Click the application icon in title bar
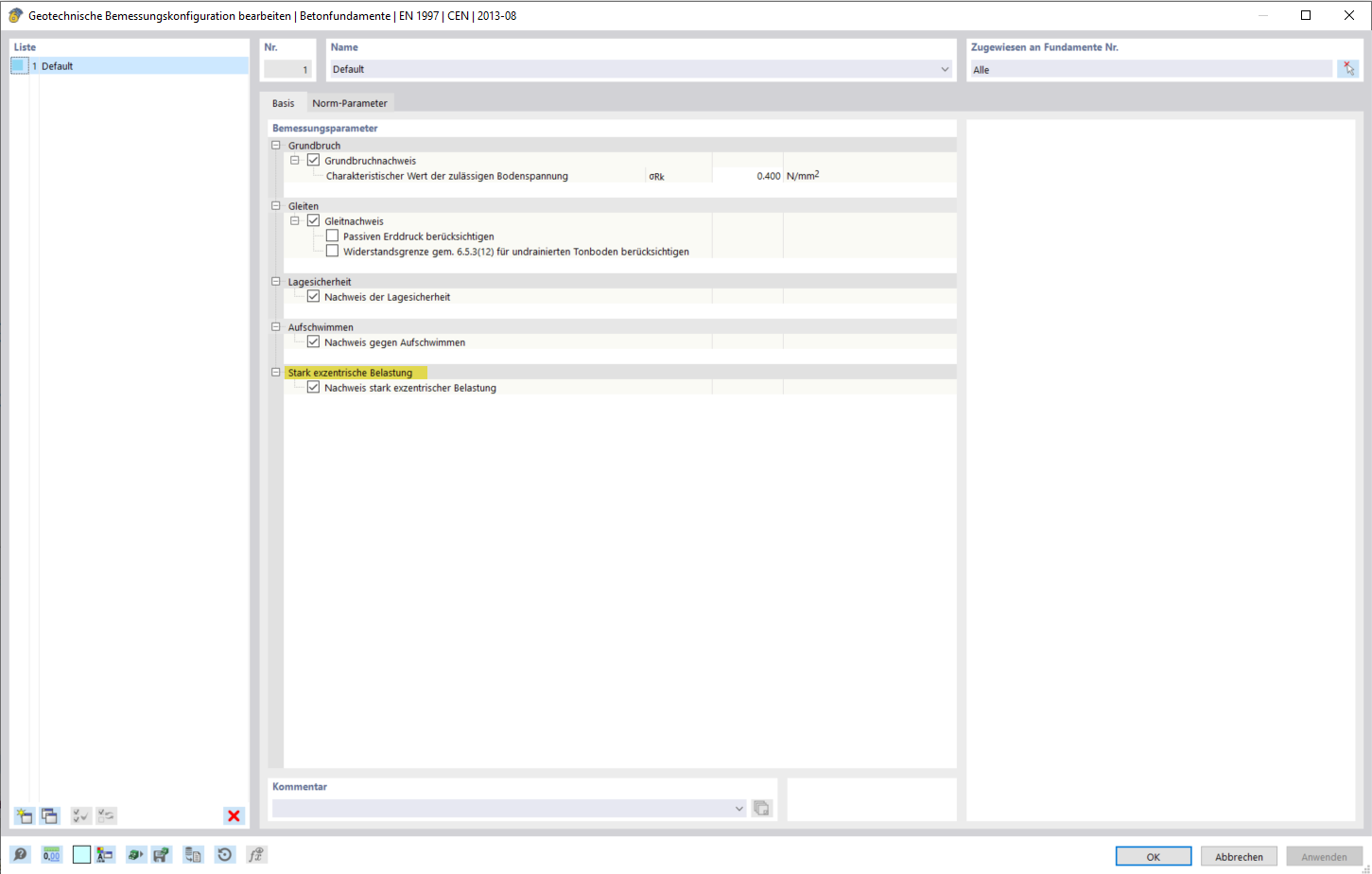Screen dimensions: 1372x874 (15, 15)
